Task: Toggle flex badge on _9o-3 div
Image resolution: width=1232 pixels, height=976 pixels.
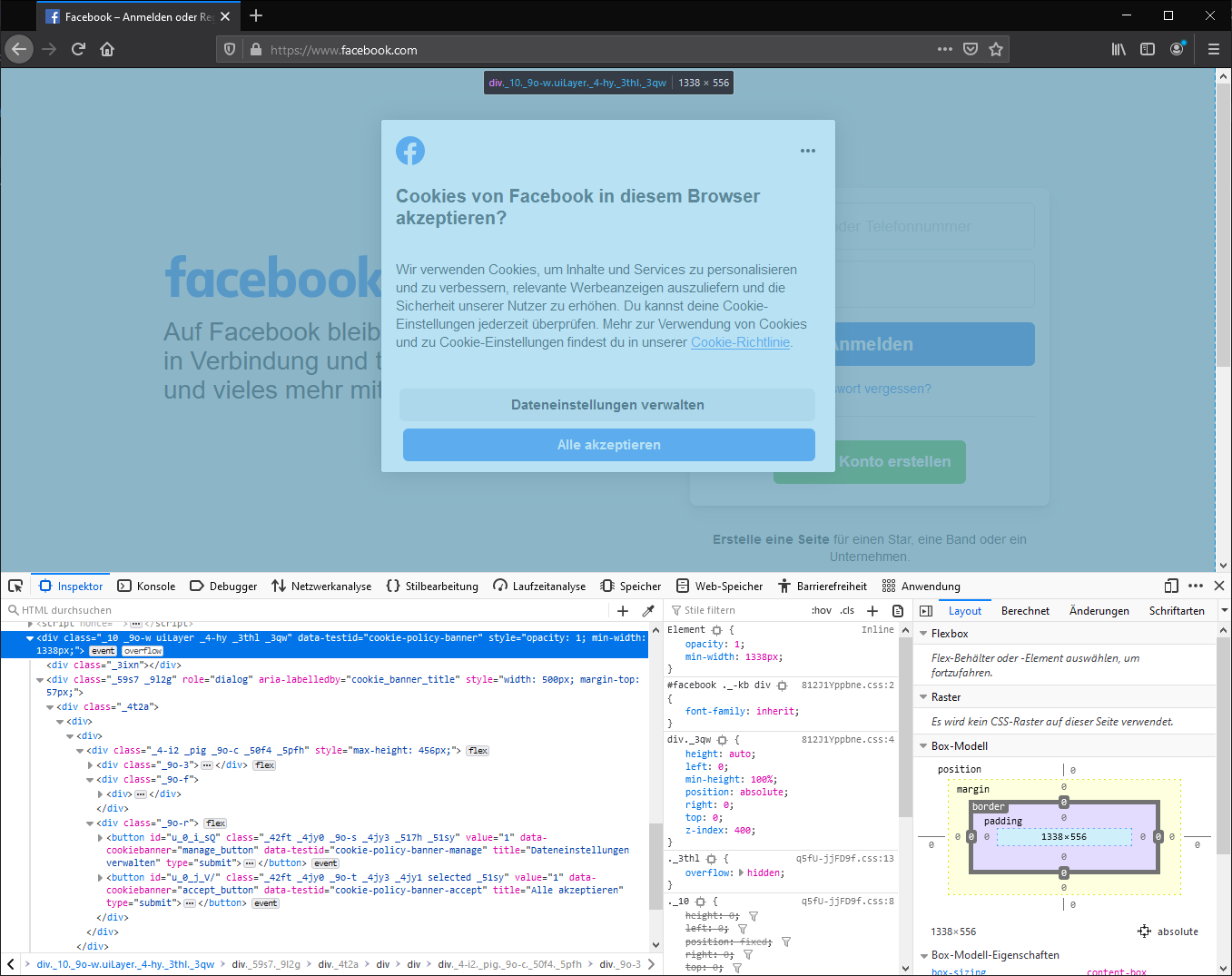Action: click(265, 765)
